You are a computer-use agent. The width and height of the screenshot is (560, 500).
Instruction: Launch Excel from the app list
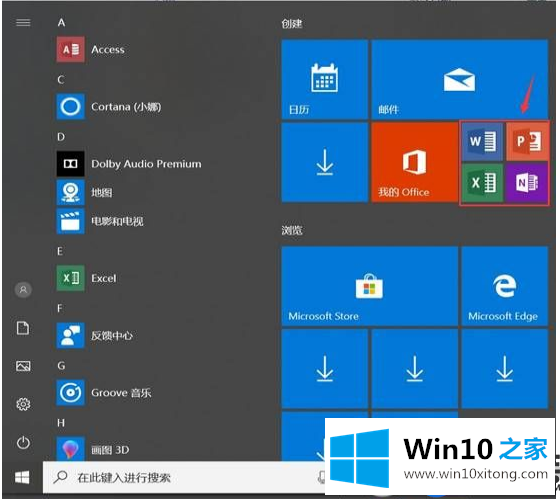[86, 278]
